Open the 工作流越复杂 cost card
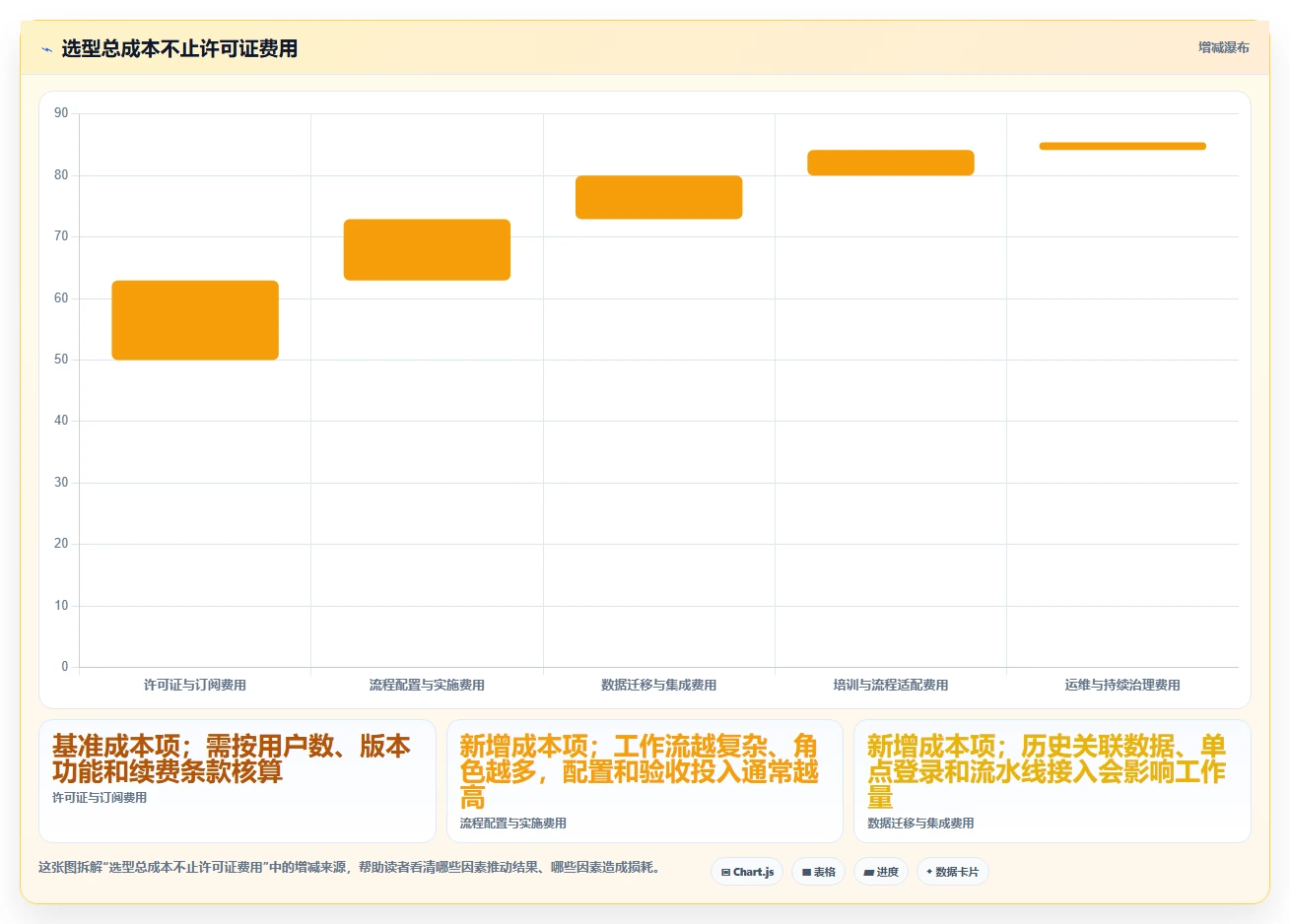Image resolution: width=1290 pixels, height=924 pixels. (x=645, y=781)
